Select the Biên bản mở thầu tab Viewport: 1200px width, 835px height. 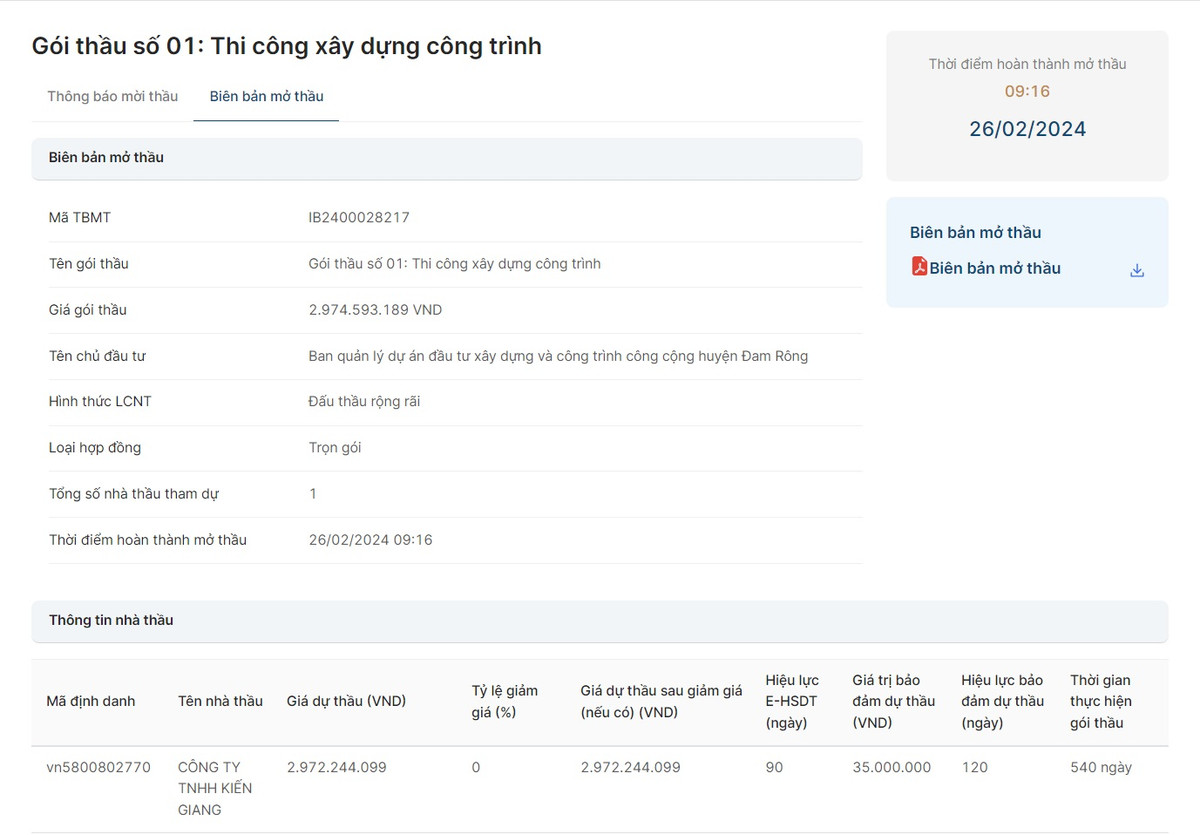tap(265, 96)
